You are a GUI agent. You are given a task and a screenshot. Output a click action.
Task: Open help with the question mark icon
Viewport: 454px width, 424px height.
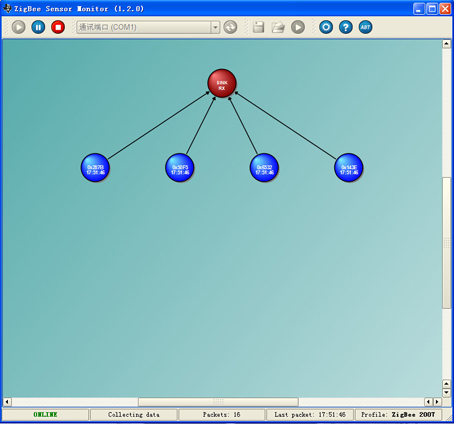(346, 27)
